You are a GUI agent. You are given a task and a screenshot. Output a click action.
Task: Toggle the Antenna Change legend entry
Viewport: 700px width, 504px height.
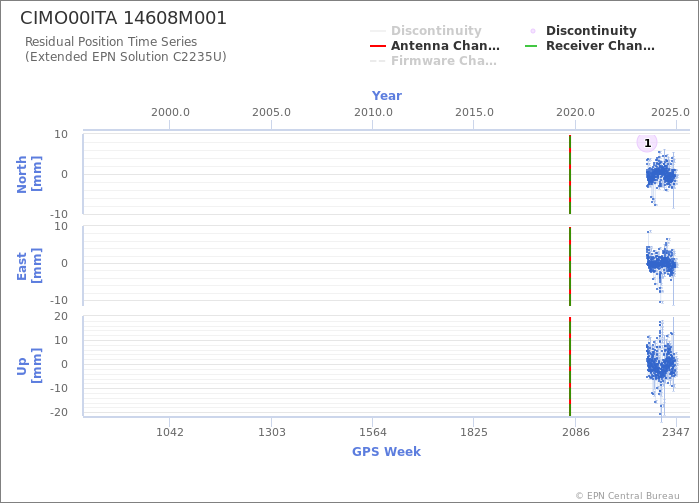434,46
